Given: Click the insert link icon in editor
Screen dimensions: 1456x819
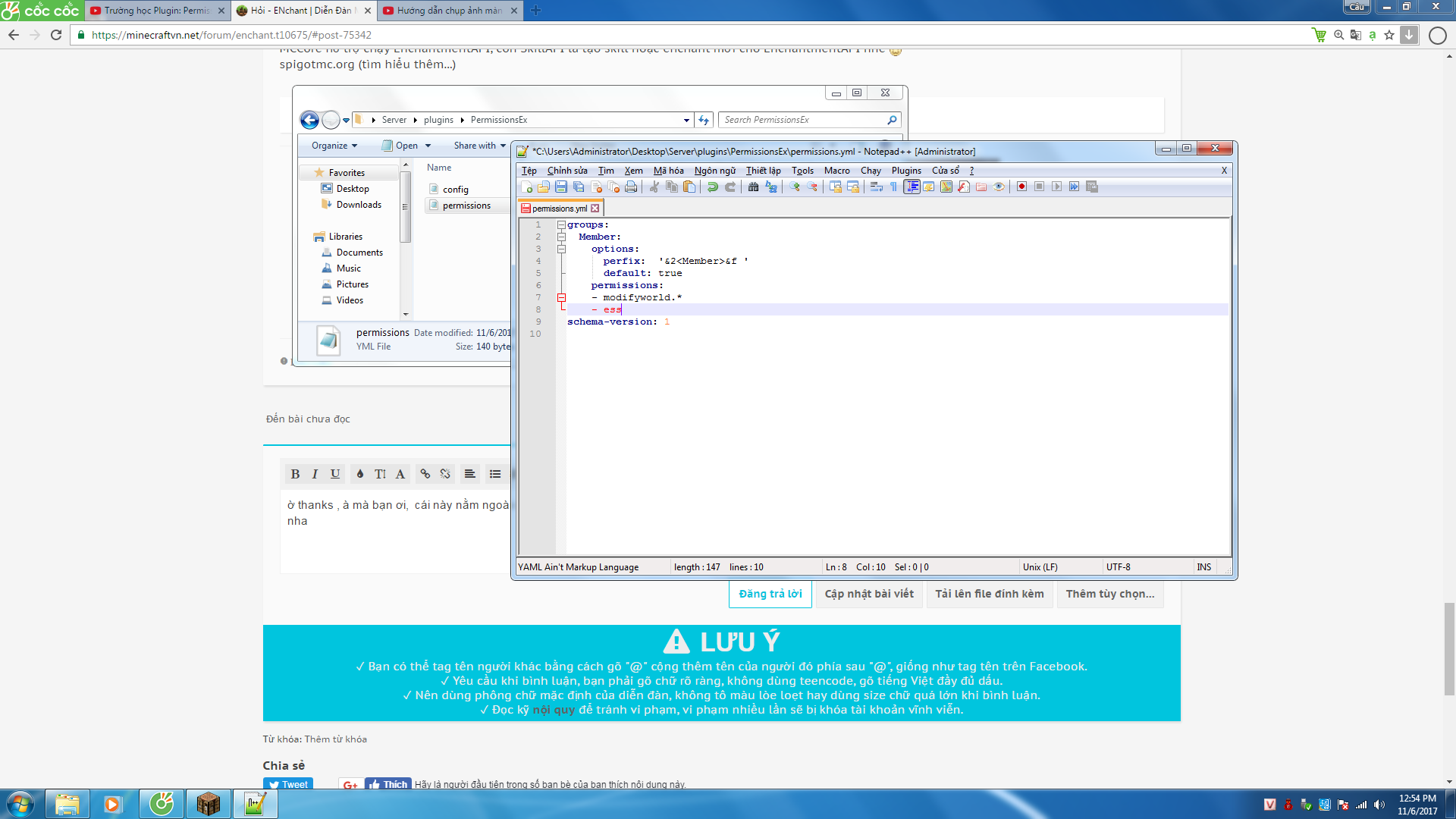Looking at the screenshot, I should [x=425, y=474].
